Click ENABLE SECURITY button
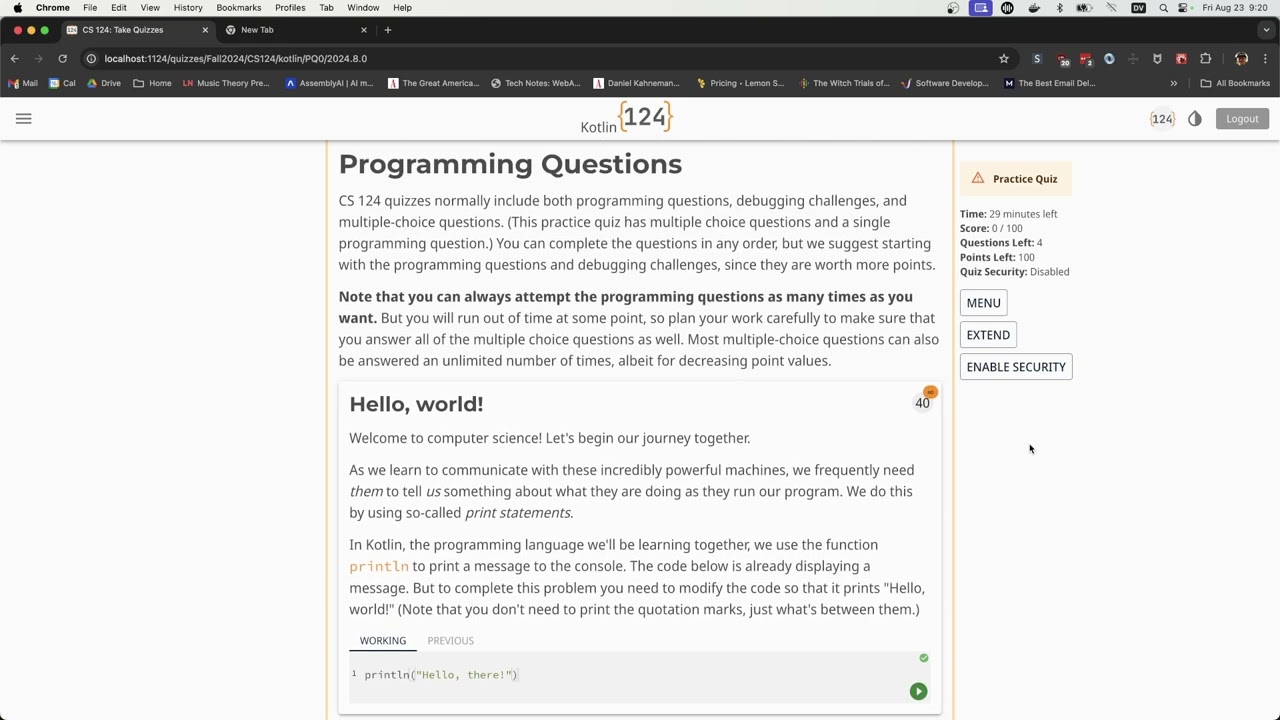The height and width of the screenshot is (720, 1280). pos(1016,367)
